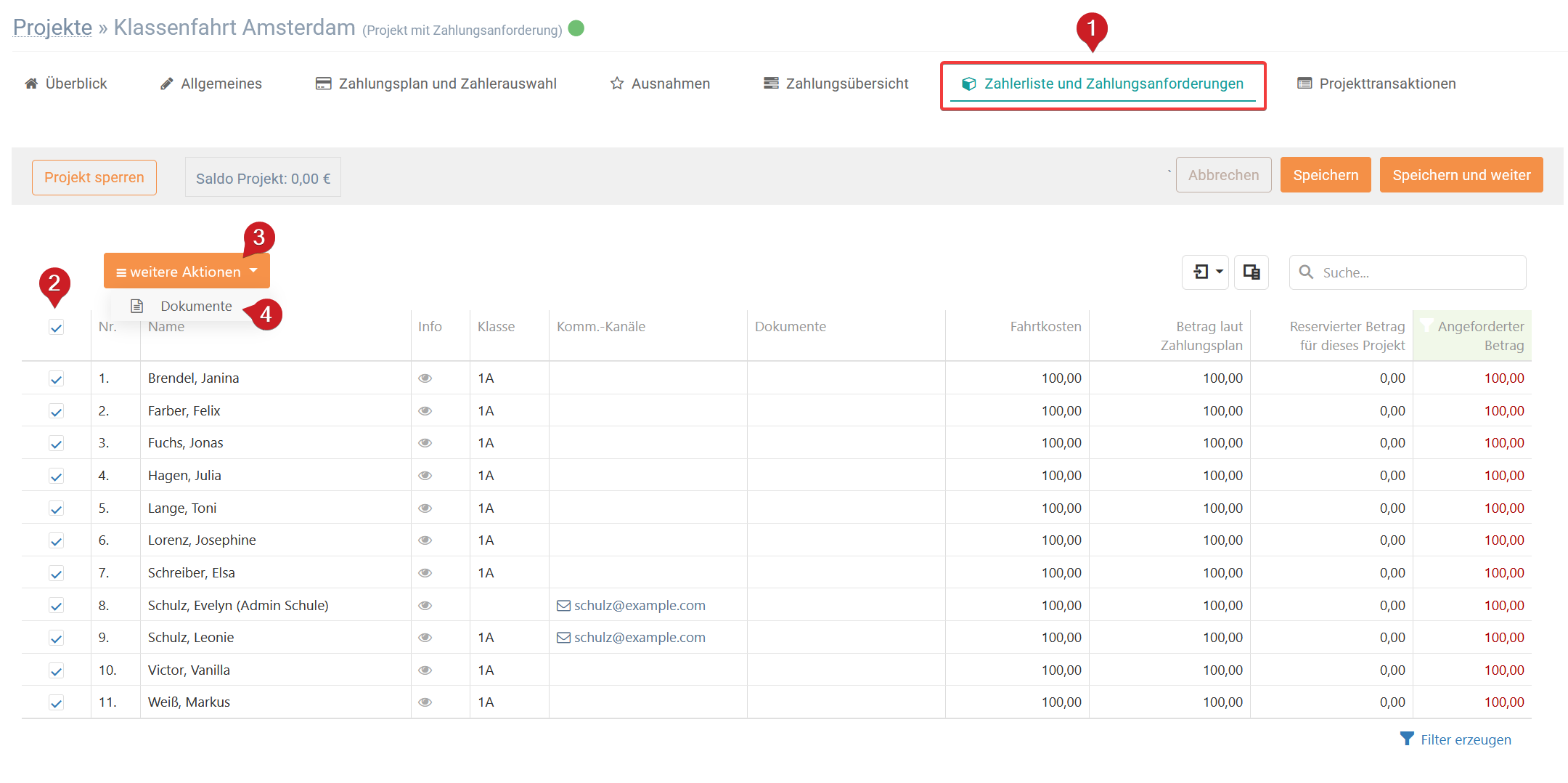Switch to the Überblick tab
Image resolution: width=1568 pixels, height=783 pixels.
pos(66,84)
